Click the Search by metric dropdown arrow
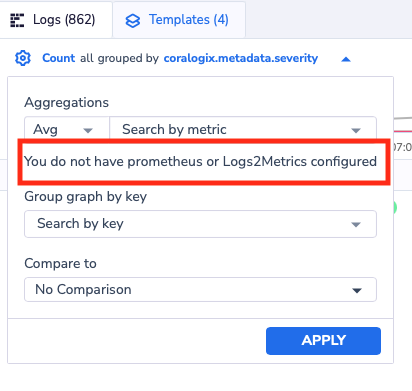The width and height of the screenshot is (412, 391). [x=356, y=130]
